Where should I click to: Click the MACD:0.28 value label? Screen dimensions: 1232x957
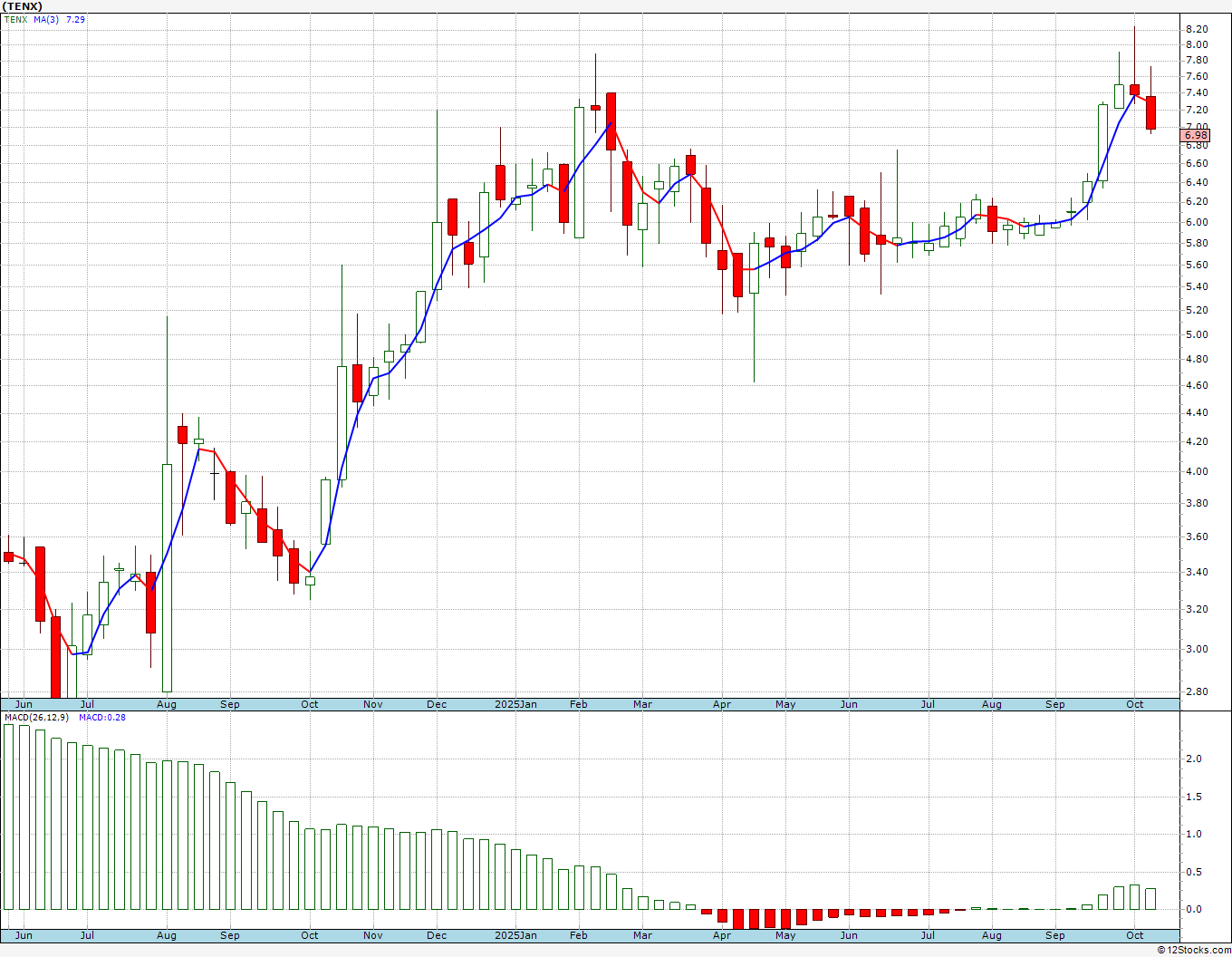(102, 718)
